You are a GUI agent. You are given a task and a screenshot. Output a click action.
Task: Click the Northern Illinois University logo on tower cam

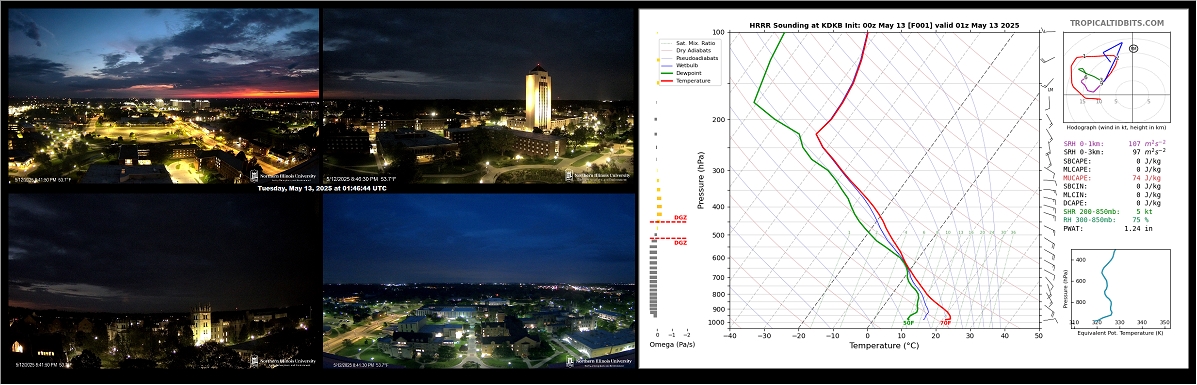pyautogui.click(x=598, y=176)
